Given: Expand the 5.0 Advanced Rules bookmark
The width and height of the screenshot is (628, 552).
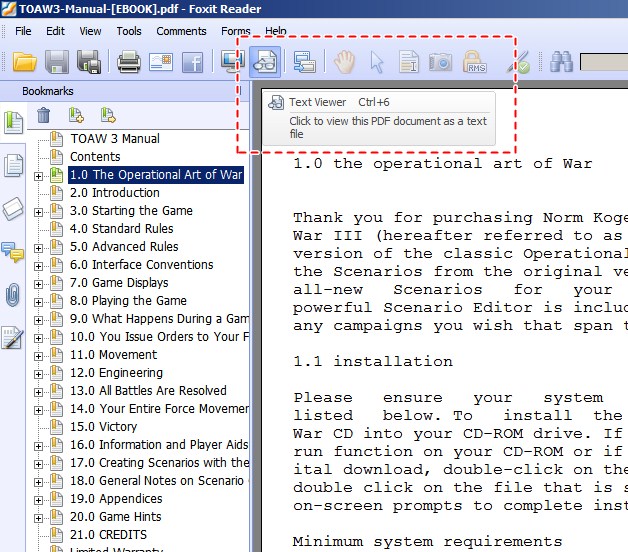Looking at the screenshot, I should tap(38, 248).
